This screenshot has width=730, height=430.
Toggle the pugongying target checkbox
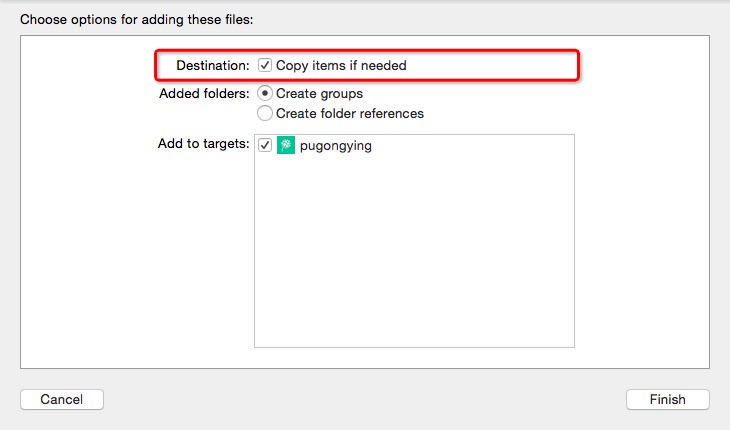[x=265, y=145]
